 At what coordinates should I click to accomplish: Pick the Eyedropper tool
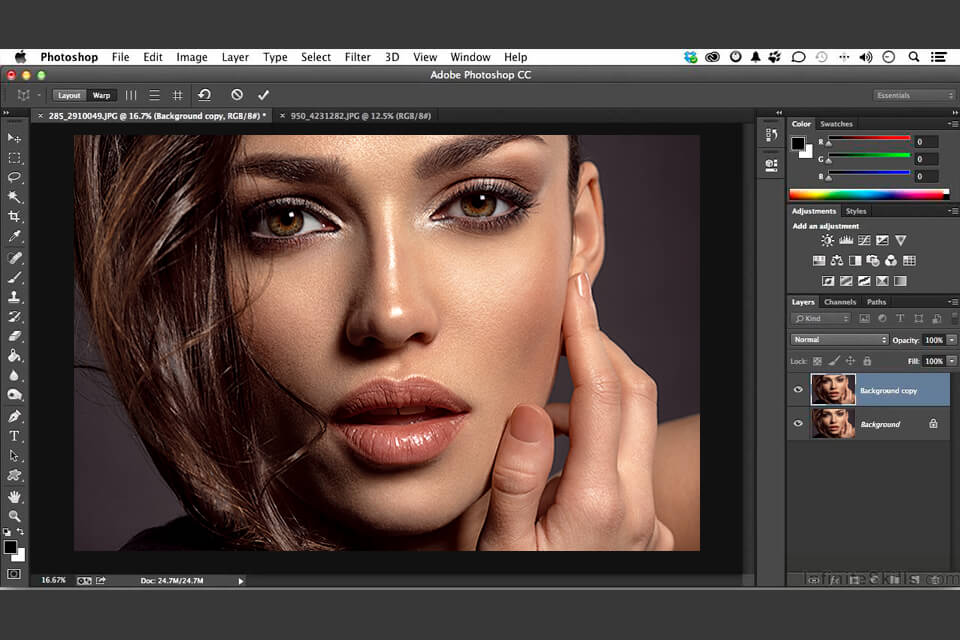14,236
